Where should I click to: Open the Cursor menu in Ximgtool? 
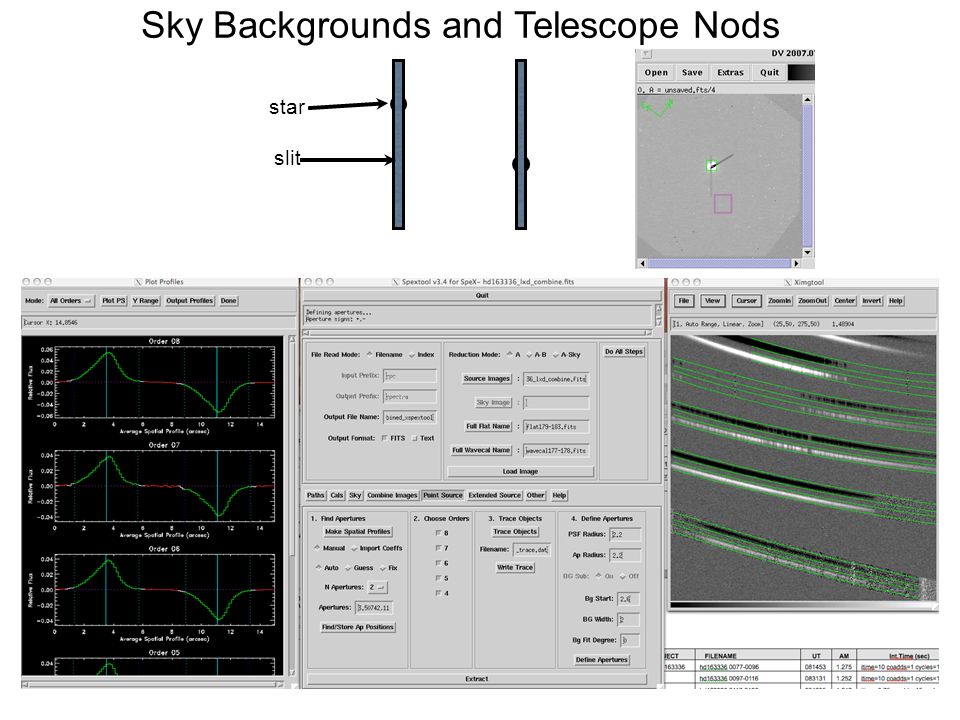tap(746, 301)
